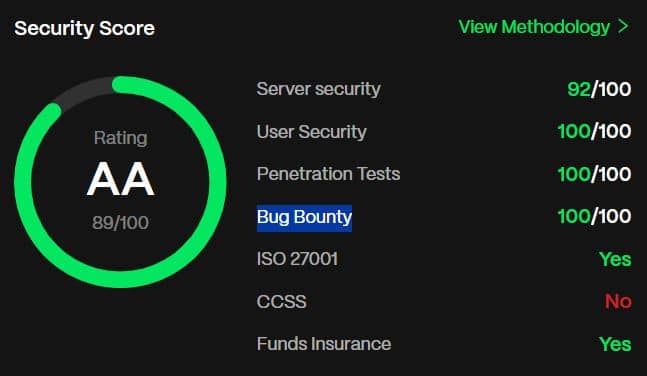Click the User Security 100/100 score

594,132
